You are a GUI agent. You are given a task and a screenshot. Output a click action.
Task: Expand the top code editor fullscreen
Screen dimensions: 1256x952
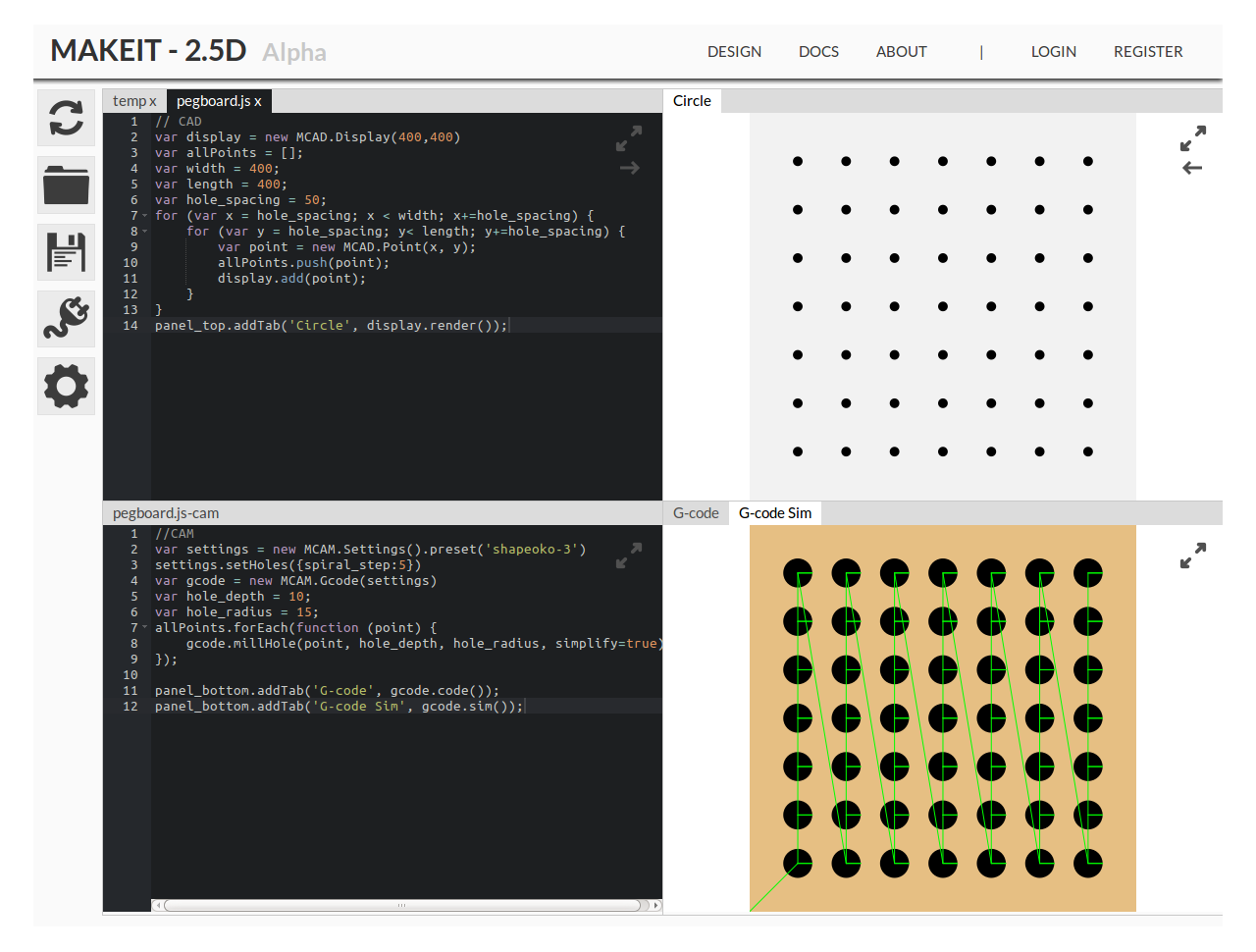pos(628,138)
